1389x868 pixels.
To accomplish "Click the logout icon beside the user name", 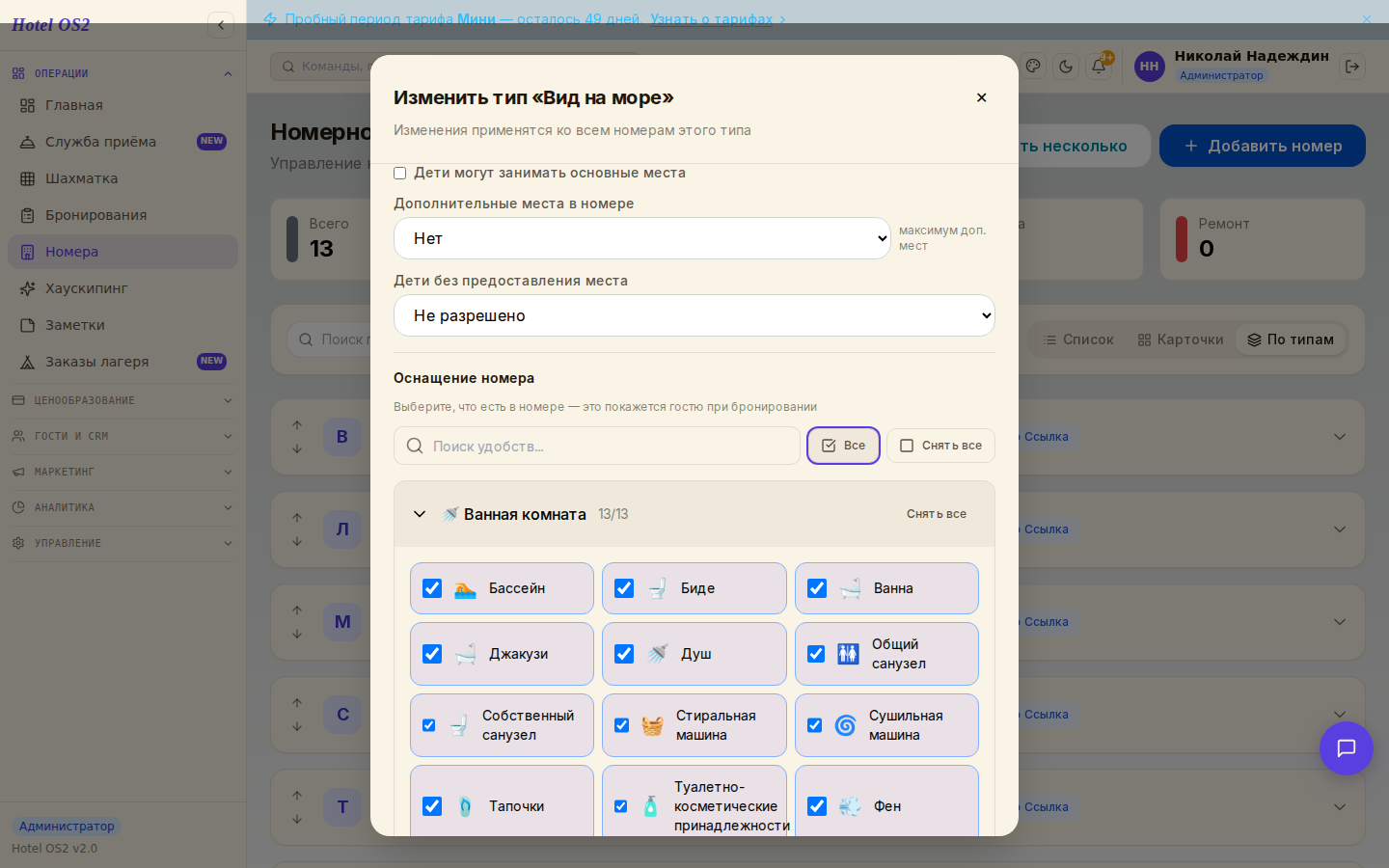I will coord(1351,67).
